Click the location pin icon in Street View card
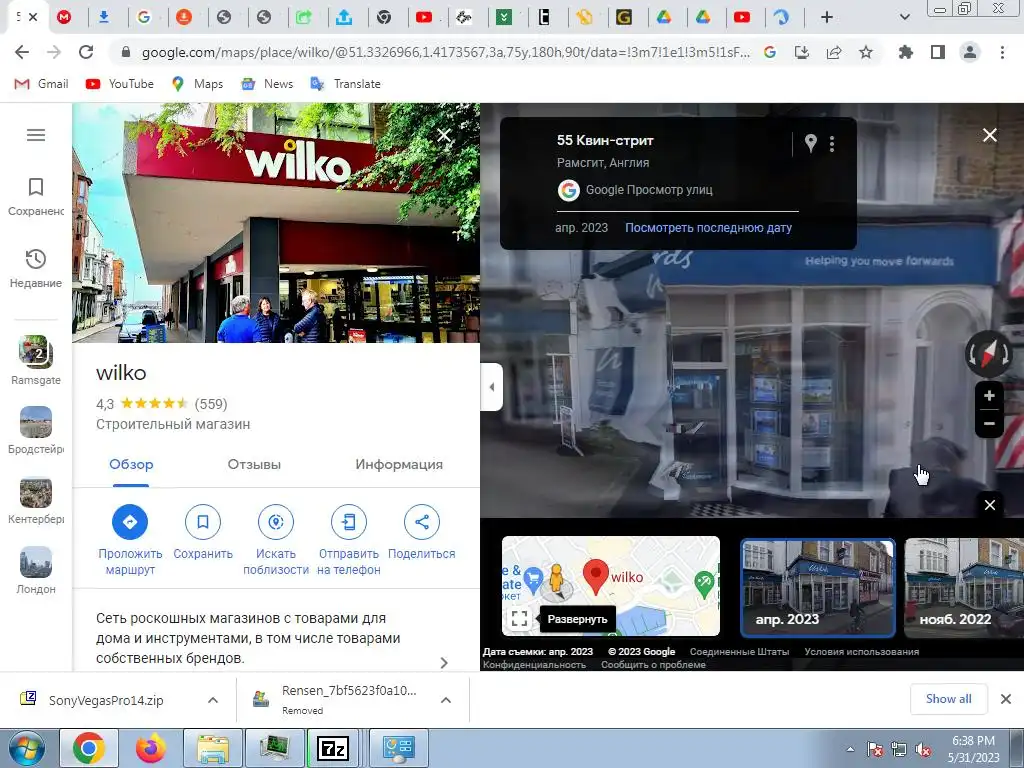Image resolution: width=1024 pixels, height=768 pixels. (x=810, y=143)
